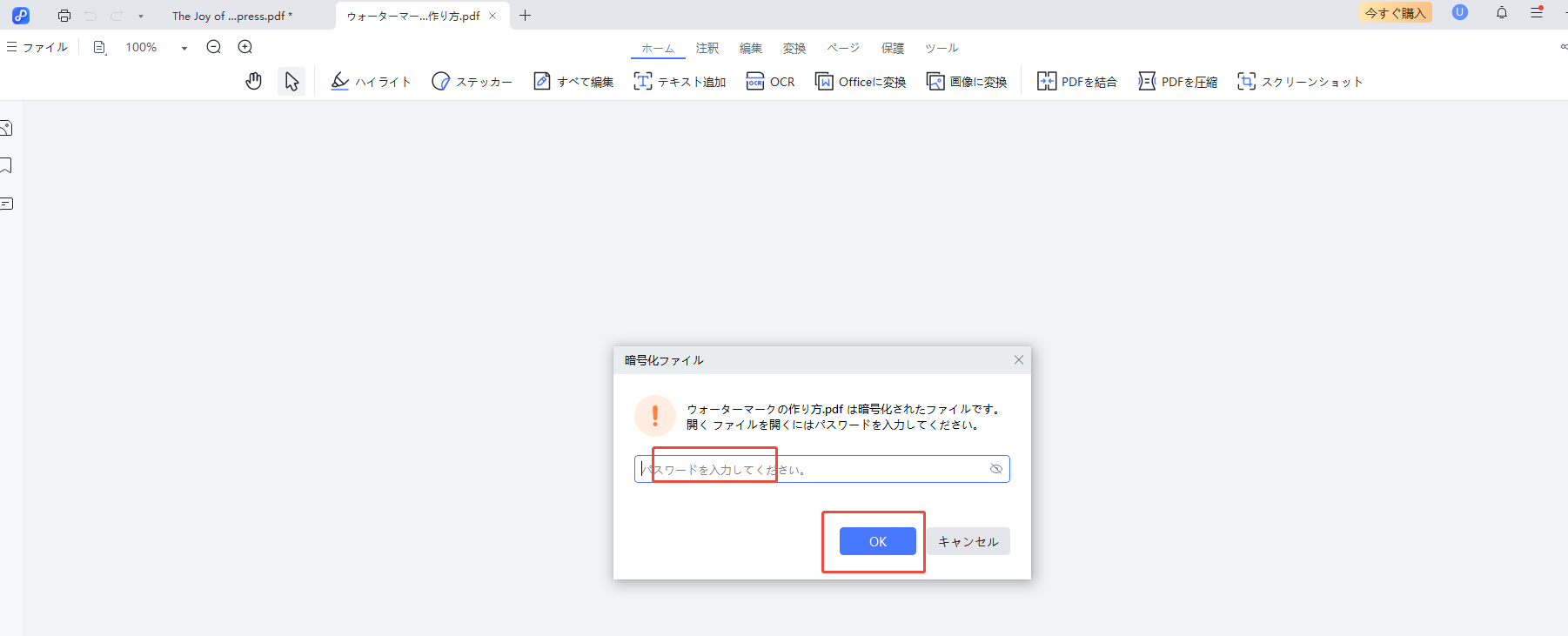Open the bookmarks panel in left sidebar

6,165
